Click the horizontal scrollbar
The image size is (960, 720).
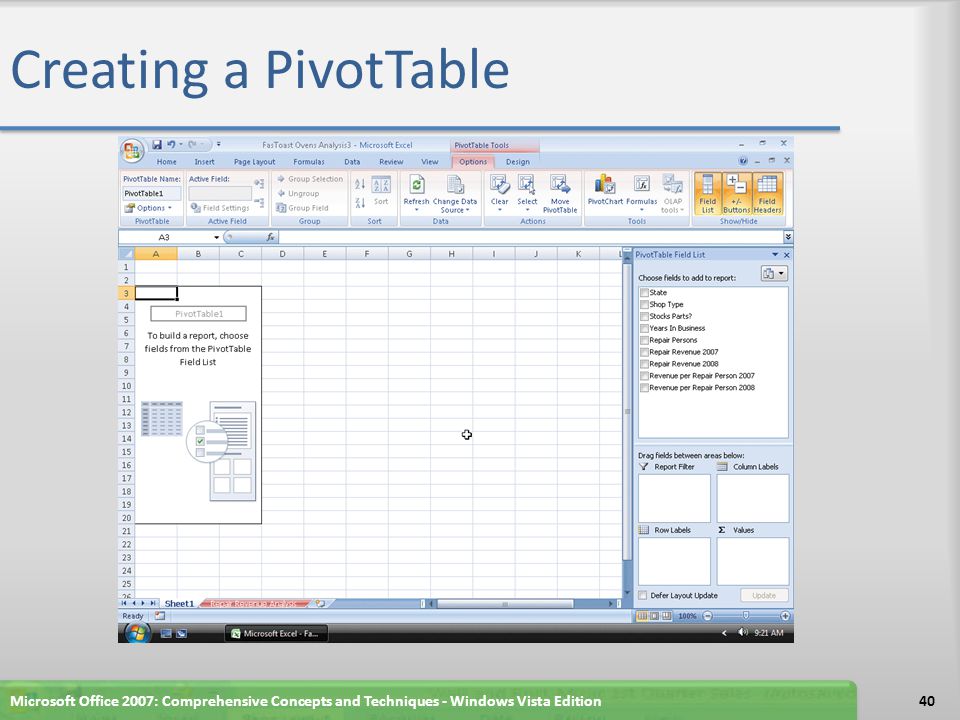pyautogui.click(x=505, y=604)
